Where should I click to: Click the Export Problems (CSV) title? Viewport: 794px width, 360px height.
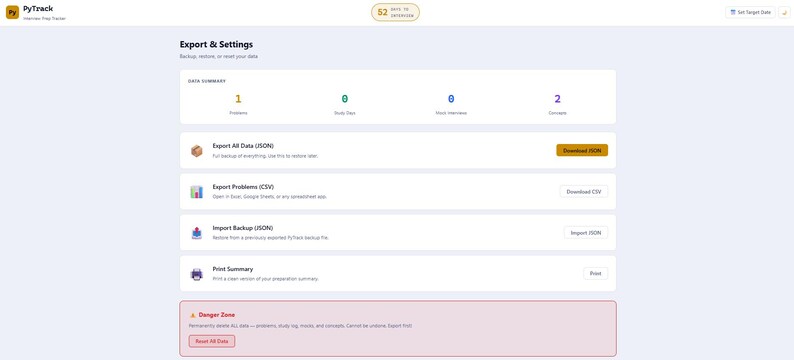pos(243,187)
